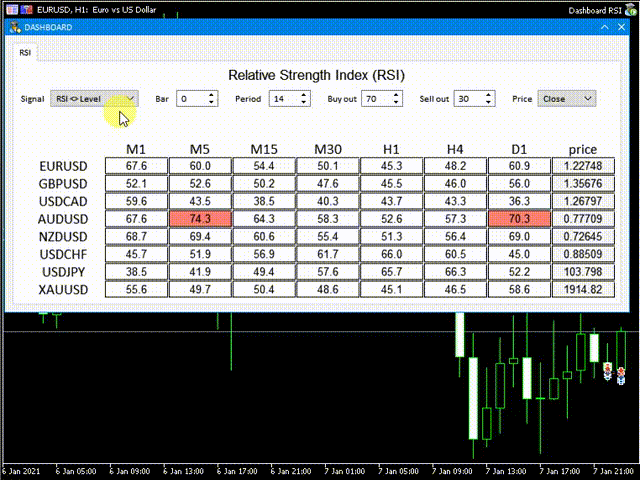Viewport: 640px width, 480px height.
Task: Expand the Price dropdown set to Close
Action: pyautogui.click(x=567, y=98)
